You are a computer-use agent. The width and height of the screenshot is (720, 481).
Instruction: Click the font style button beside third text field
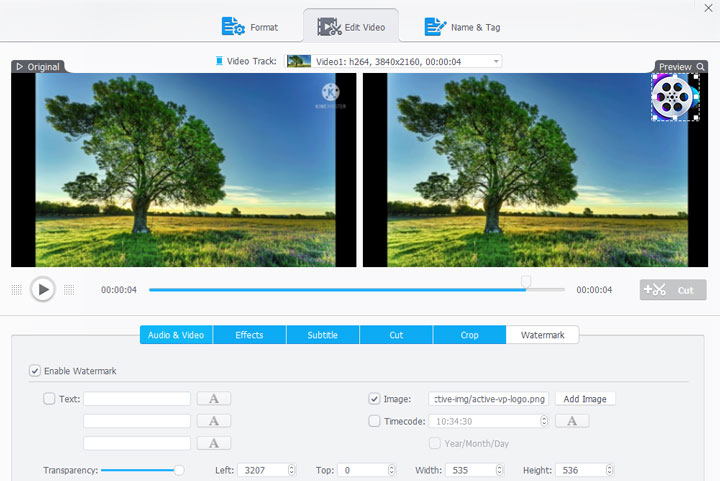pyautogui.click(x=213, y=443)
